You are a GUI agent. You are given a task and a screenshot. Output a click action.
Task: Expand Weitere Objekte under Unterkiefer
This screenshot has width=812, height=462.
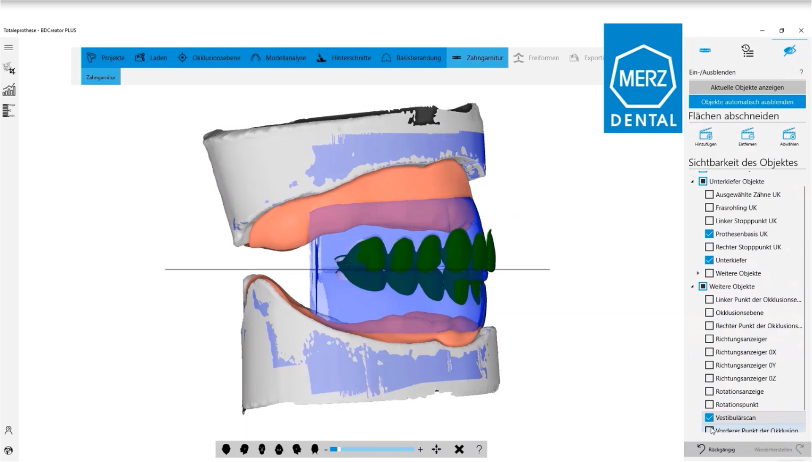698,273
